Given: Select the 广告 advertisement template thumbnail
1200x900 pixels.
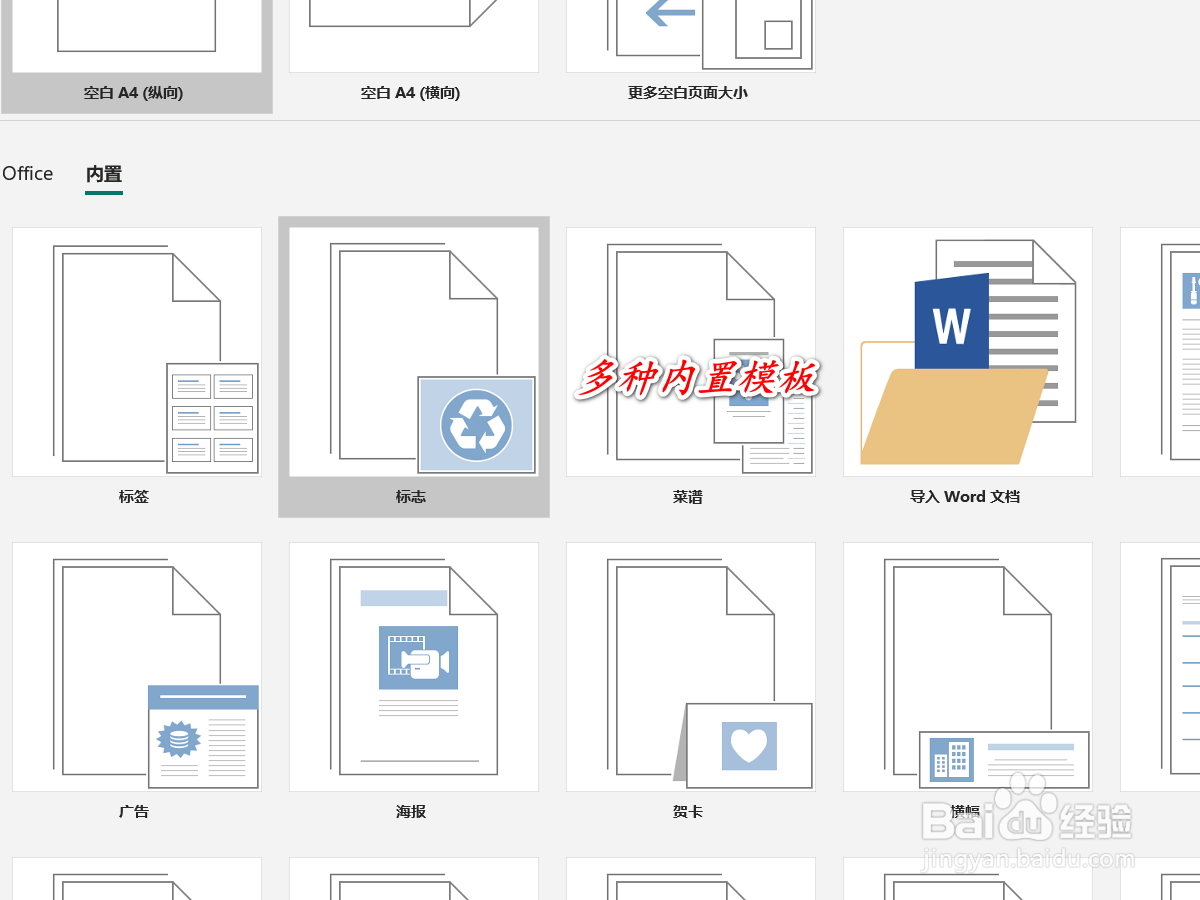Looking at the screenshot, I should 137,667.
